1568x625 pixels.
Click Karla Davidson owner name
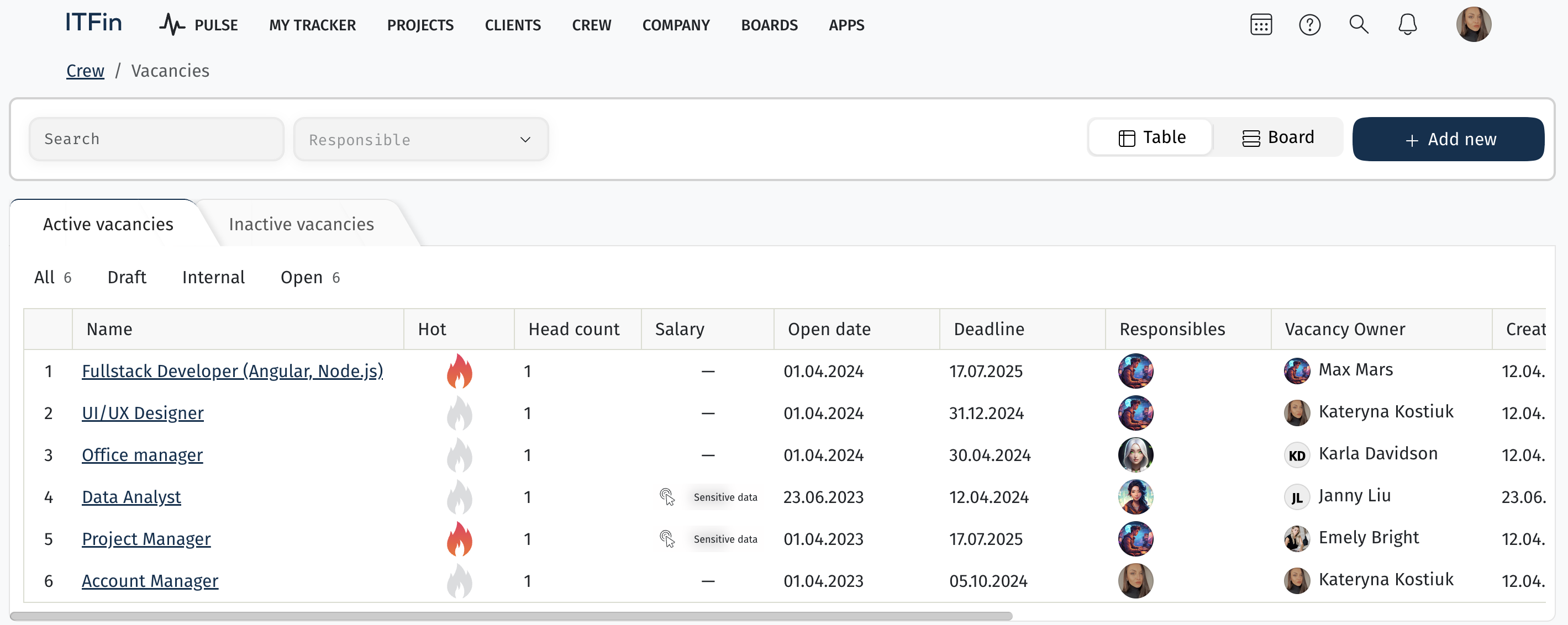pos(1378,453)
